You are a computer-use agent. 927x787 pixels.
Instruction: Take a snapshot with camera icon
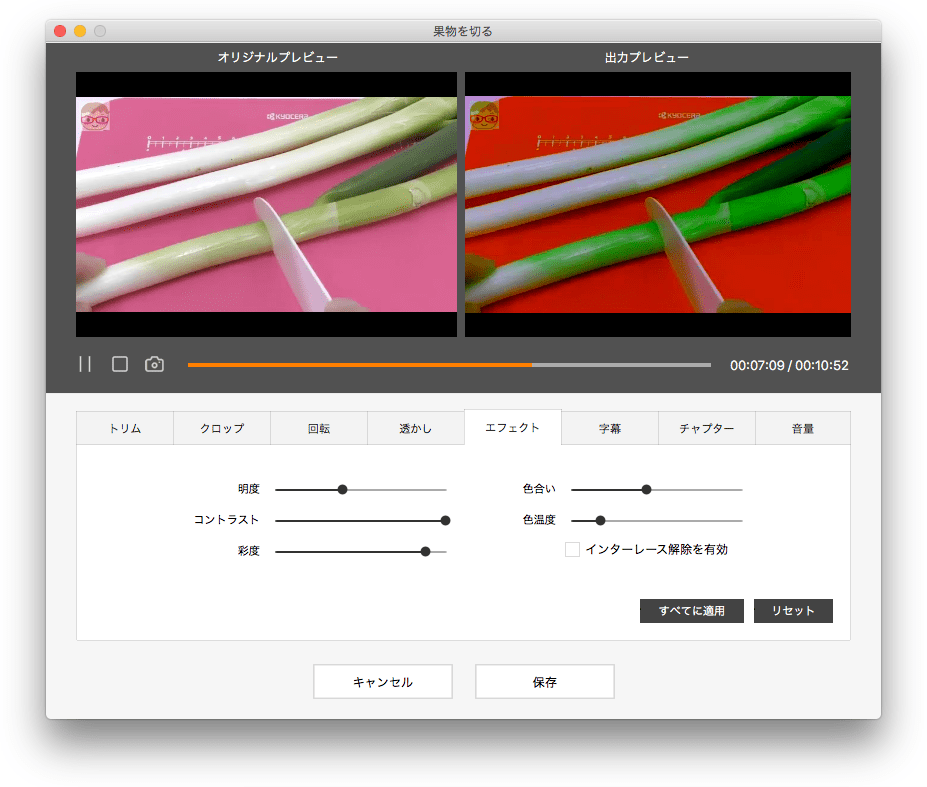pos(154,365)
